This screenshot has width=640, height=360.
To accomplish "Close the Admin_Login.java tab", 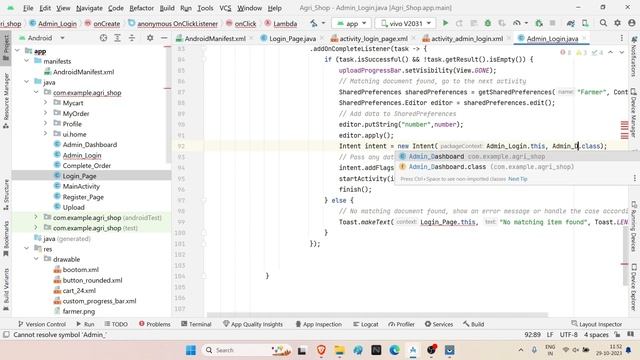I will [584, 38].
